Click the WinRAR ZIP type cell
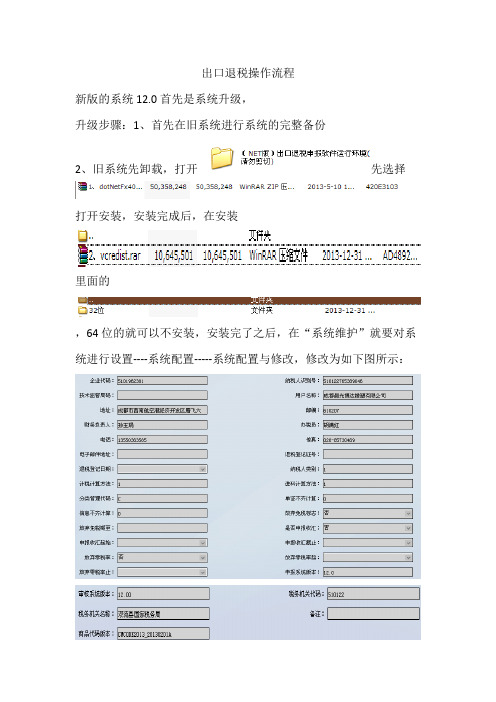This screenshot has width=496, height=702. pos(267,187)
